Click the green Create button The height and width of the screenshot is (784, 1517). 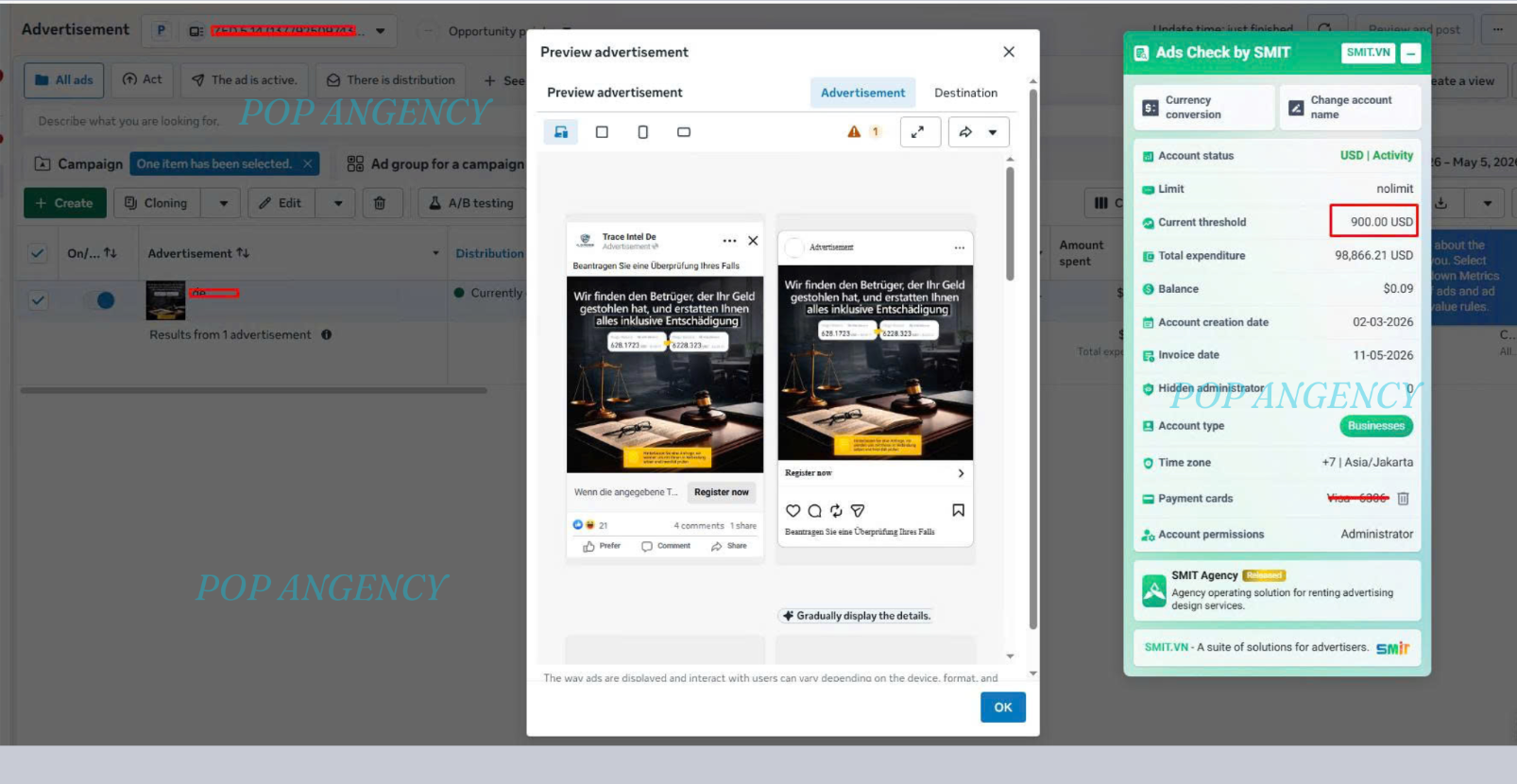coord(64,203)
